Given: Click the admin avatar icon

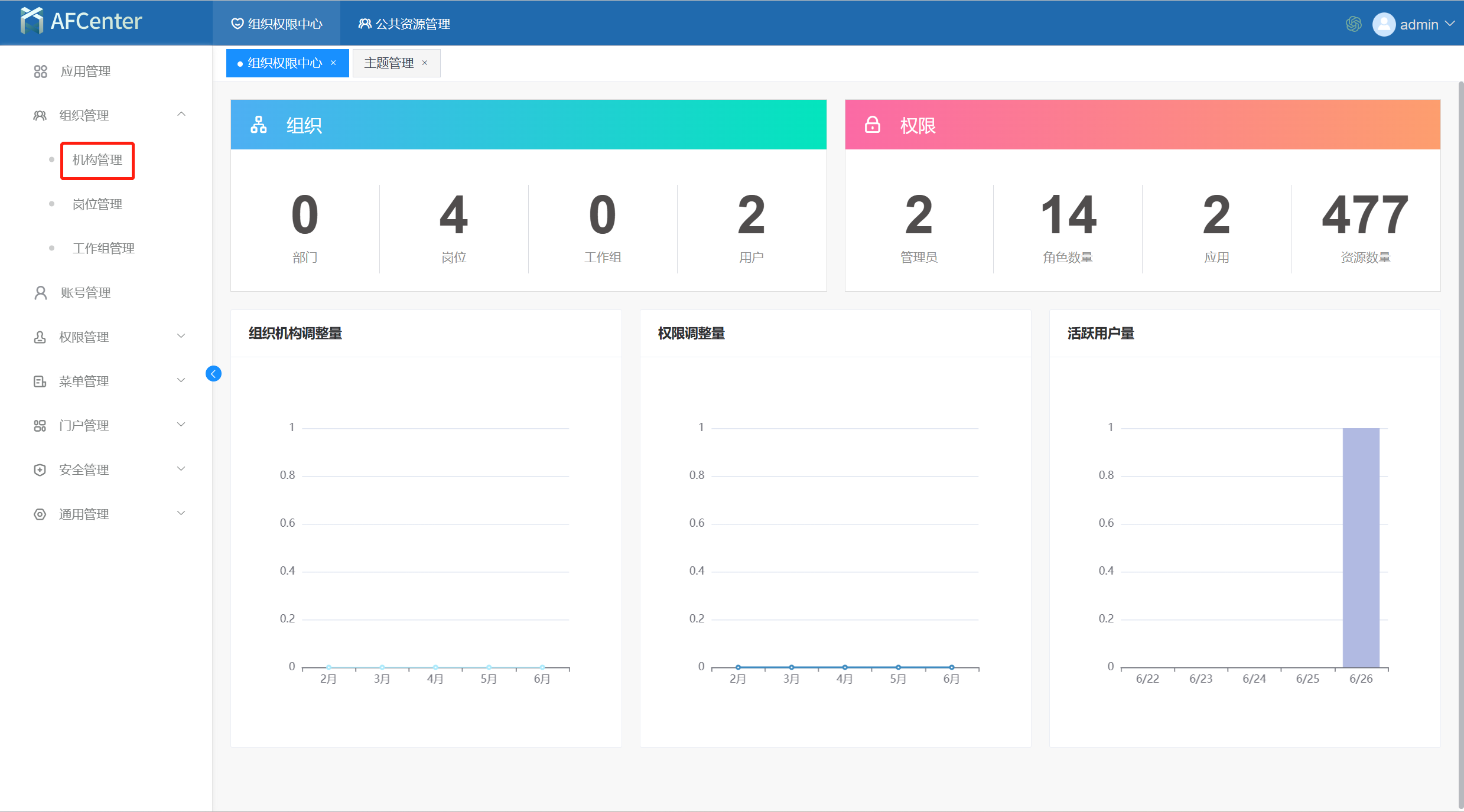Looking at the screenshot, I should point(1383,24).
